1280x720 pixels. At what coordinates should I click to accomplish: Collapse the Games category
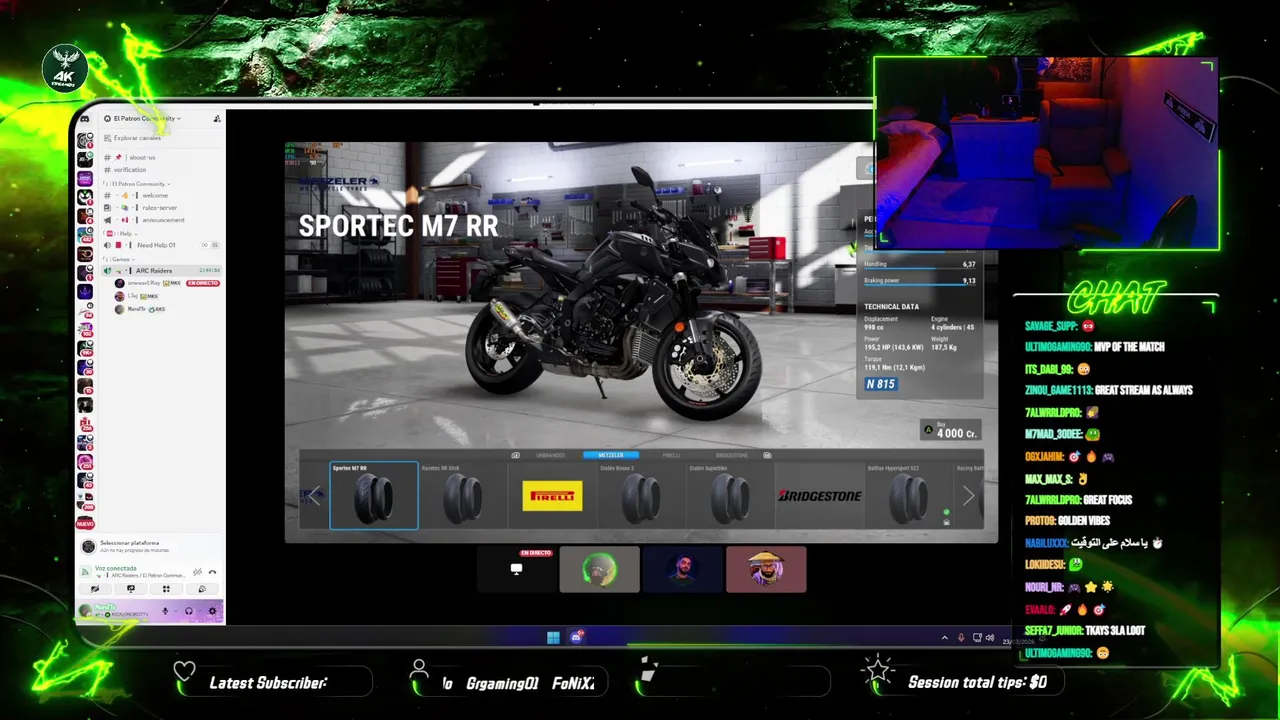pyautogui.click(x=120, y=259)
